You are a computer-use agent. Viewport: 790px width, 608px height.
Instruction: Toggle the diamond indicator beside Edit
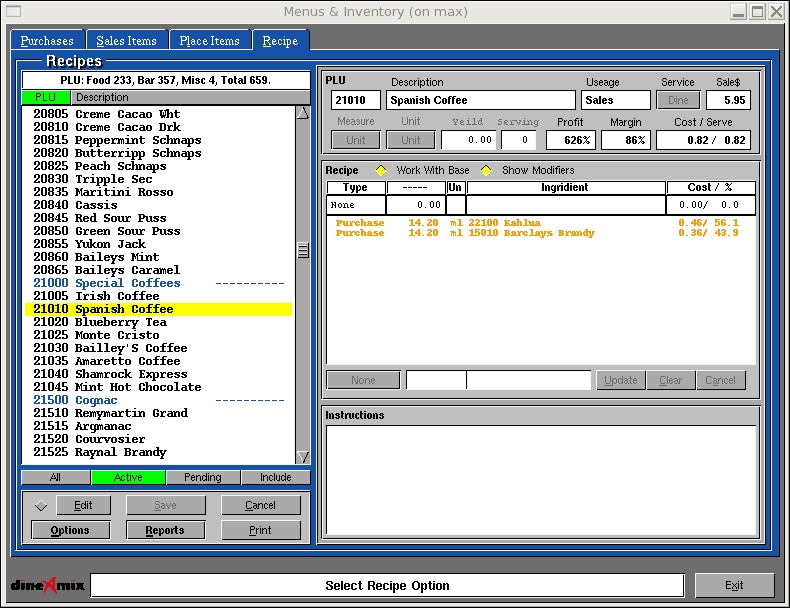(x=41, y=505)
